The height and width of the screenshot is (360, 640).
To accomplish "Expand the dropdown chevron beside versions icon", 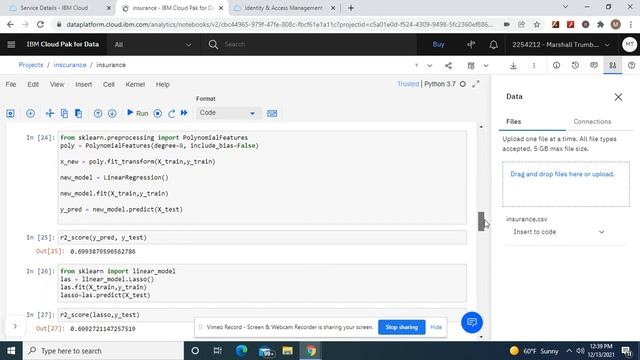I will click(486, 65).
